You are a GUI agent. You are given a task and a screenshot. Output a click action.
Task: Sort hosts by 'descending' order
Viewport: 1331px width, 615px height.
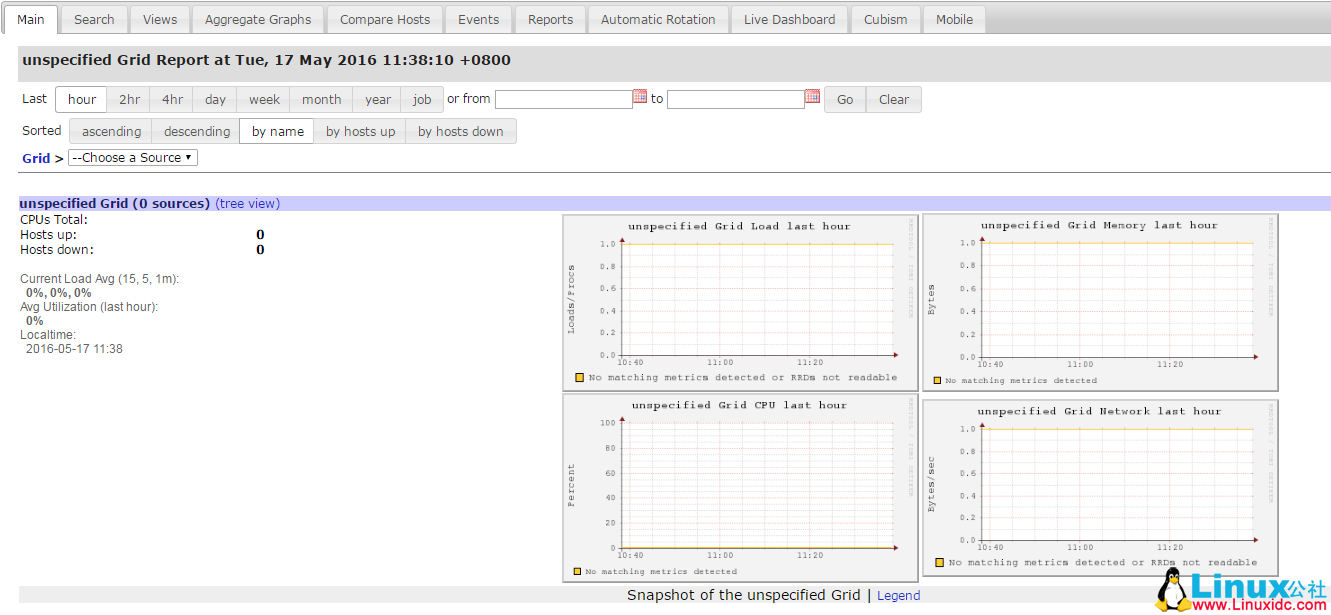point(197,131)
